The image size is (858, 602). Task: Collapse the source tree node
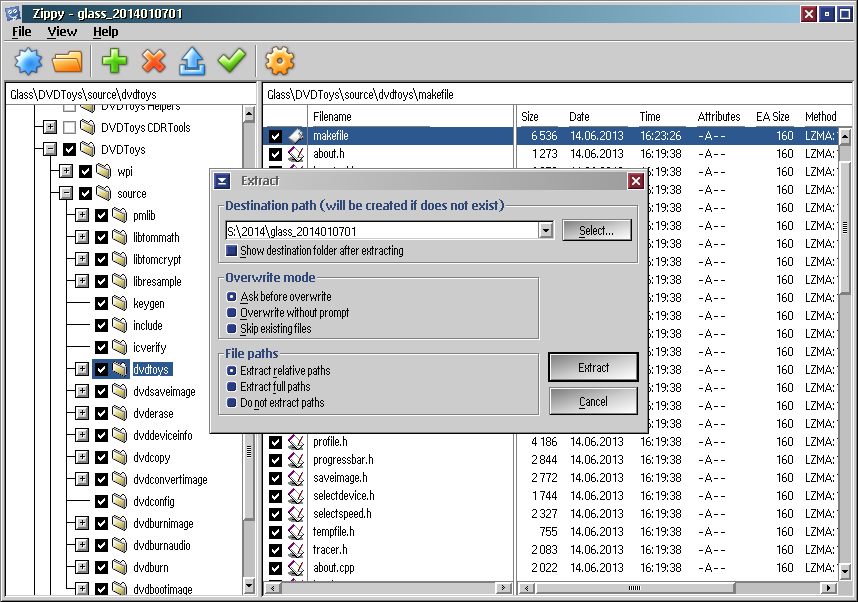tap(66, 194)
